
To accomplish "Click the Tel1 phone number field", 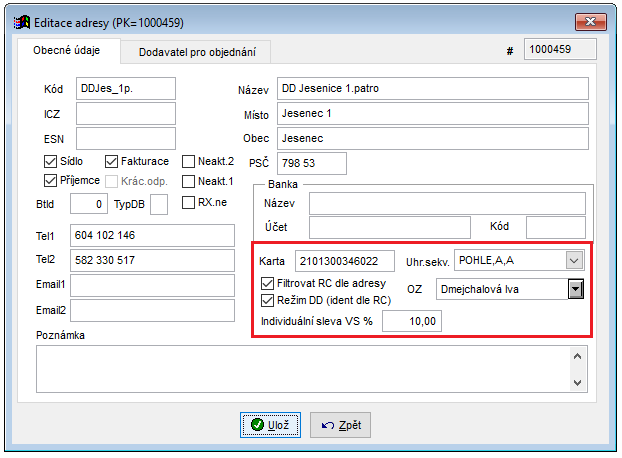I will coord(152,236).
